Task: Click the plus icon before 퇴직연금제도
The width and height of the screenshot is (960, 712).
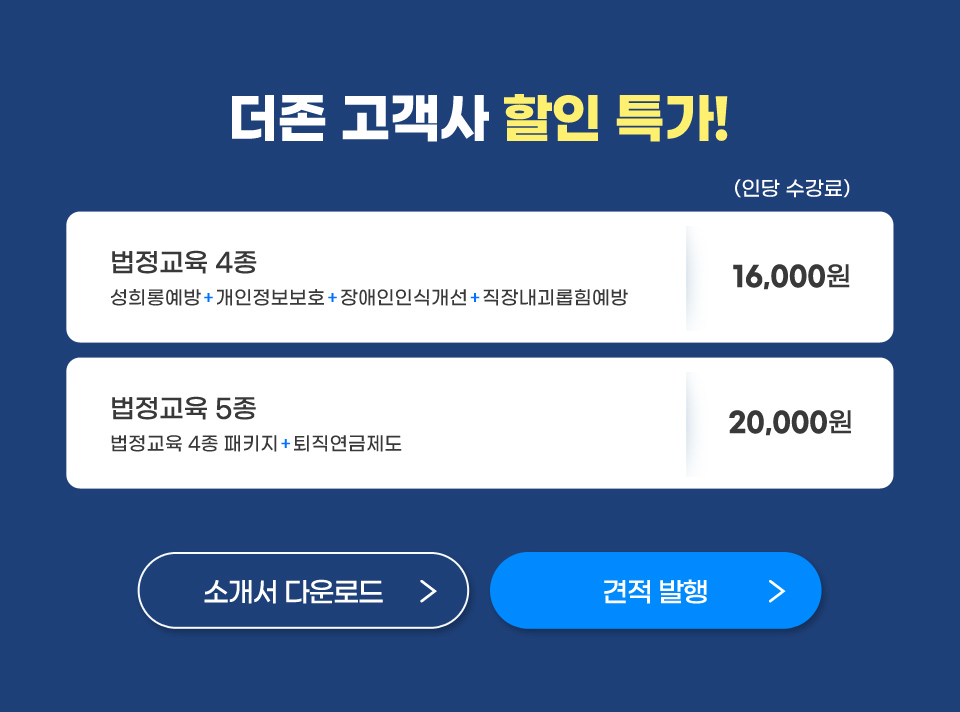Action: click(x=285, y=444)
